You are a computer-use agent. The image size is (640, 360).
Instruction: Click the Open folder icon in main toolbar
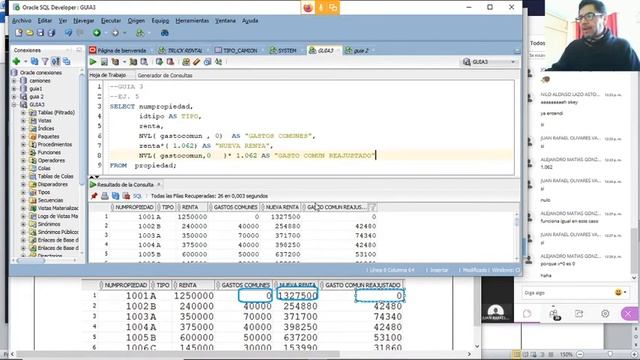[30, 33]
